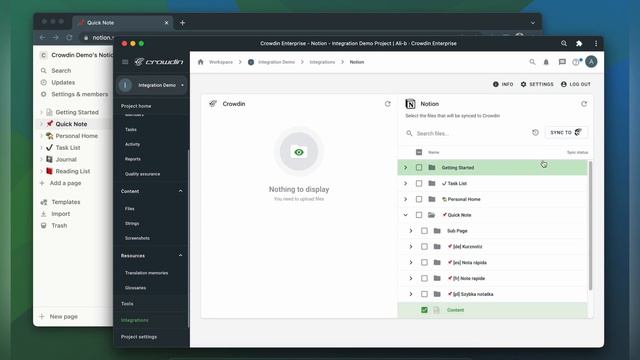Image resolution: width=640 pixels, height=360 pixels.
Task: Refresh the Crowdin files panel
Action: click(387, 104)
